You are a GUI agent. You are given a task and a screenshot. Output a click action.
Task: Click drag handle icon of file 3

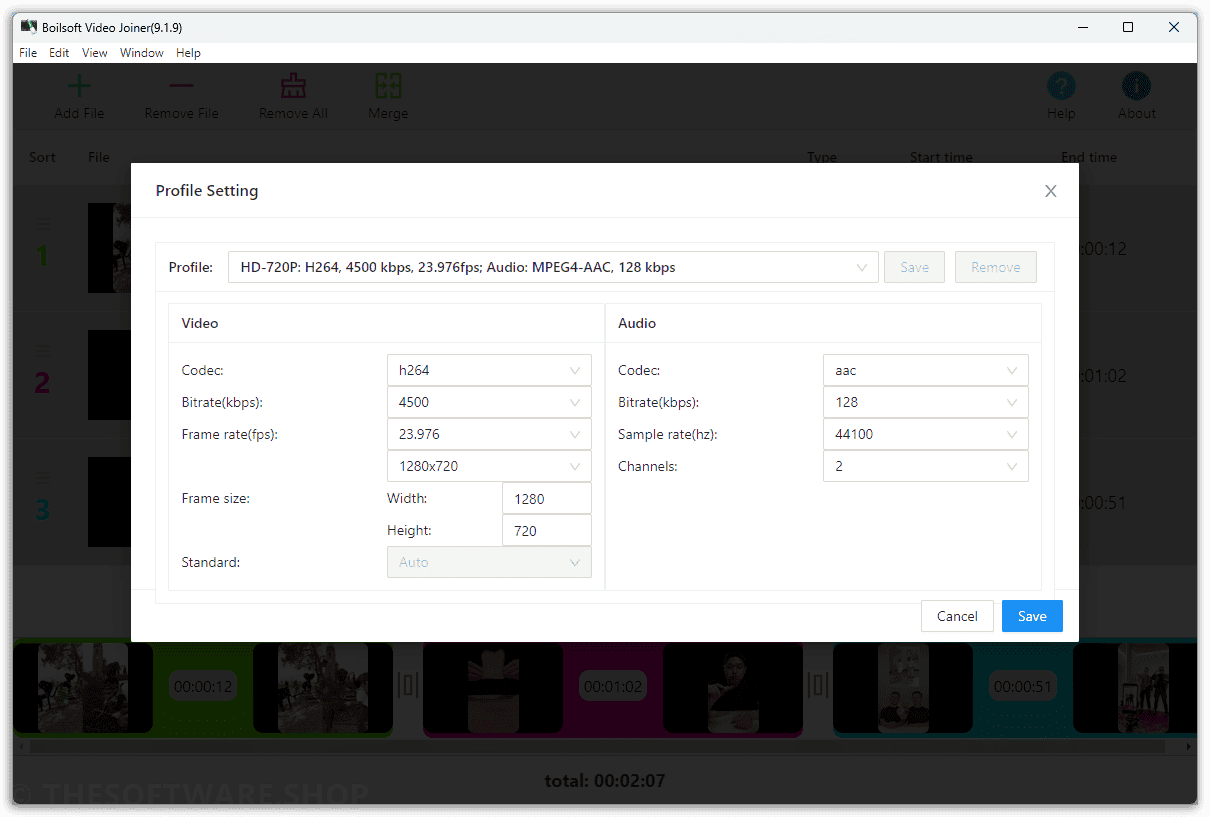(x=42, y=478)
